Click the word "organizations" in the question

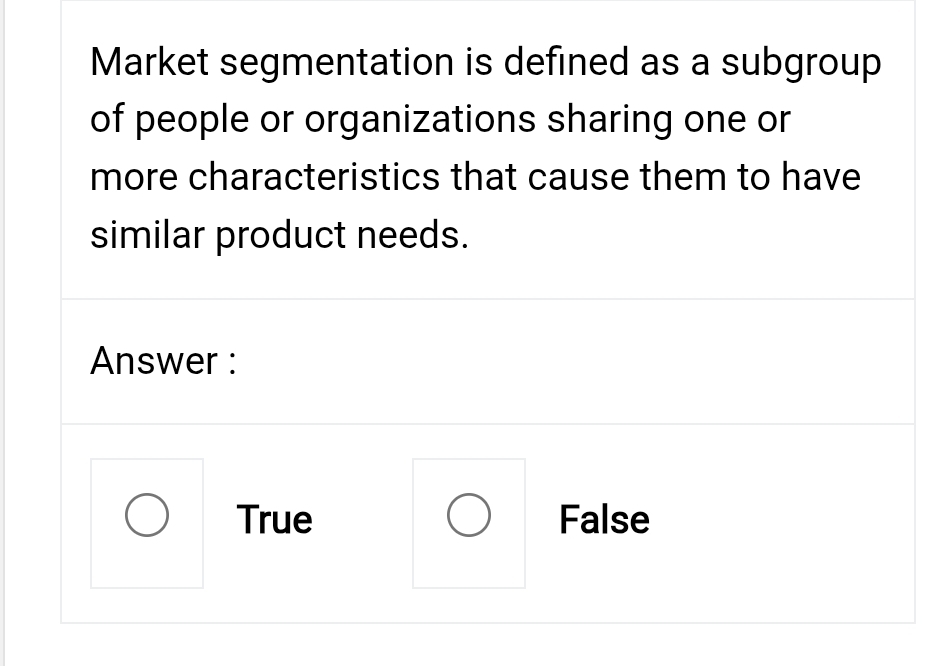click(419, 120)
